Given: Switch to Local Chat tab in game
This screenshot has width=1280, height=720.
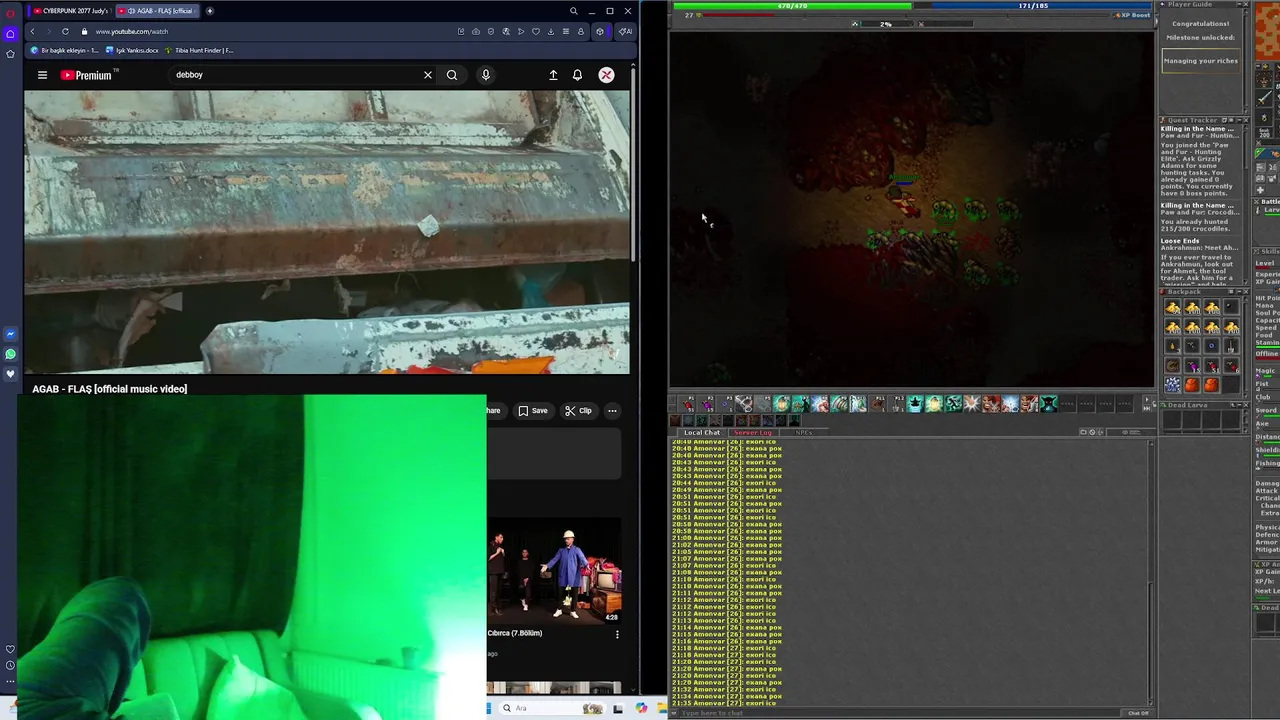Looking at the screenshot, I should (x=702, y=432).
